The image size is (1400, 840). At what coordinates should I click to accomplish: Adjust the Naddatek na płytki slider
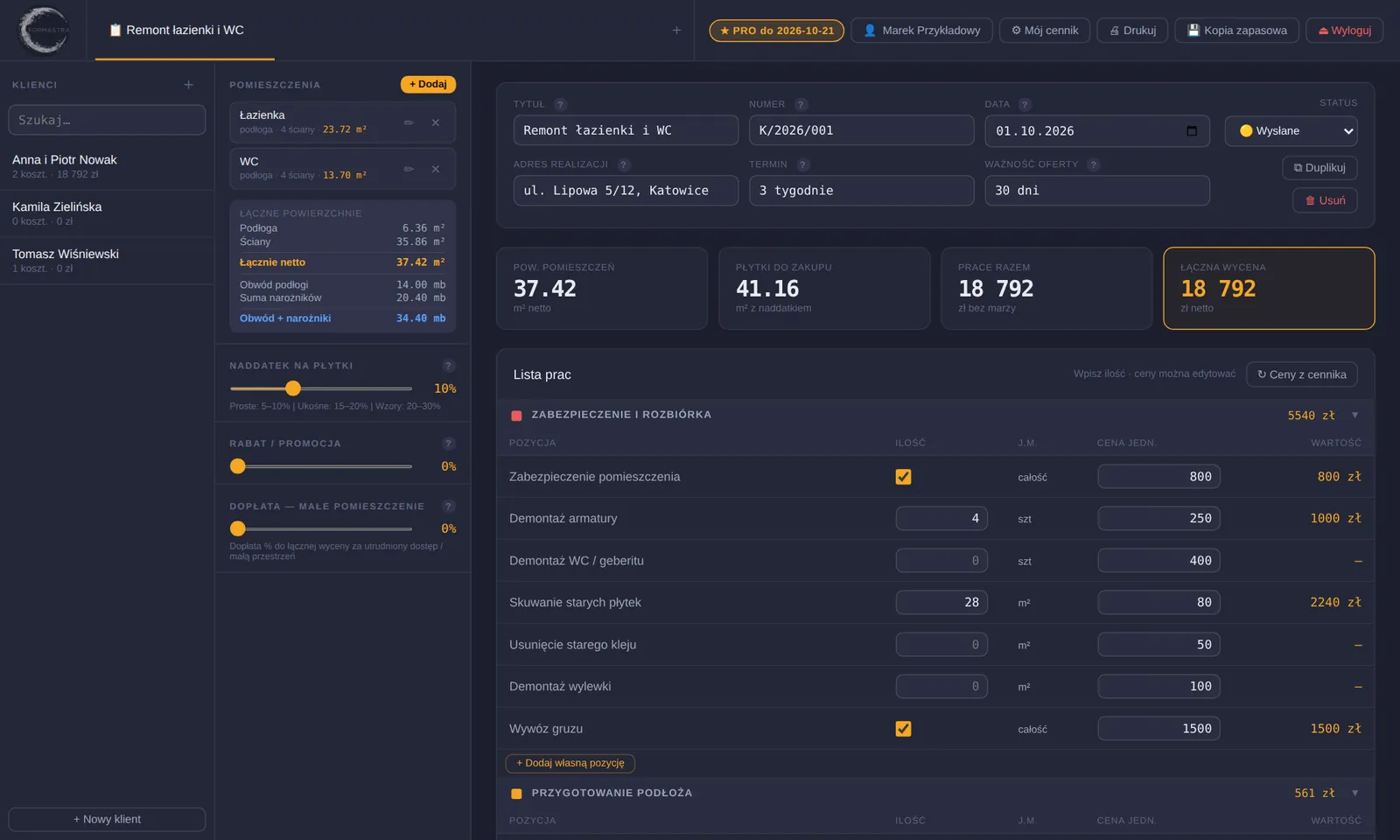point(320,388)
